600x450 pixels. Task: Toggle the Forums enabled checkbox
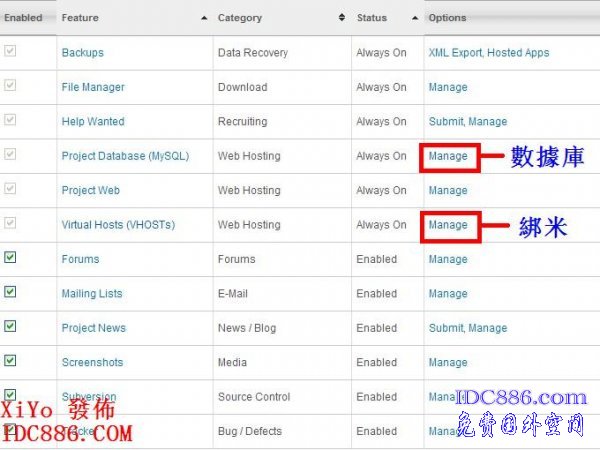point(10,258)
